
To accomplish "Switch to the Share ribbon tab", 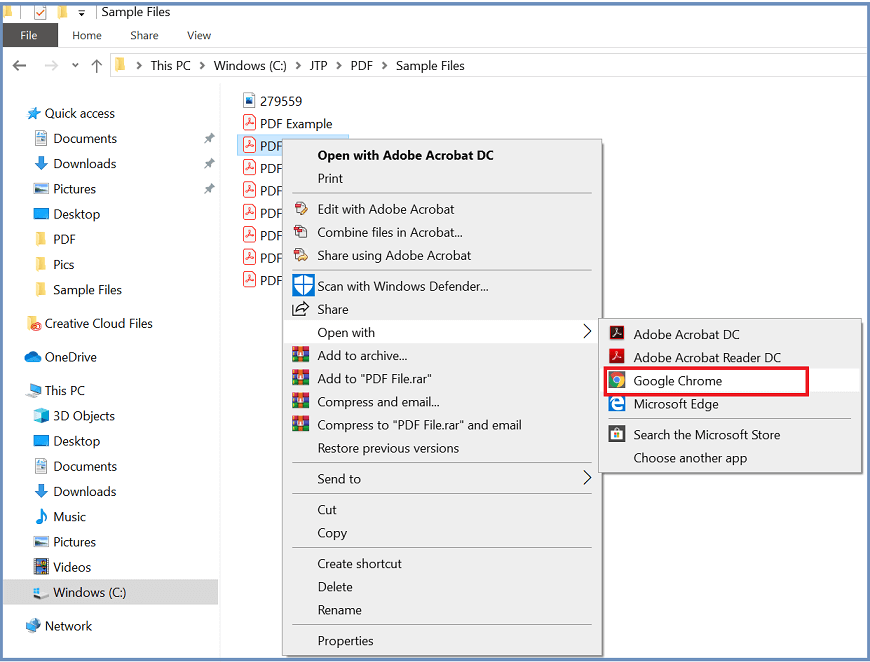I will [144, 35].
